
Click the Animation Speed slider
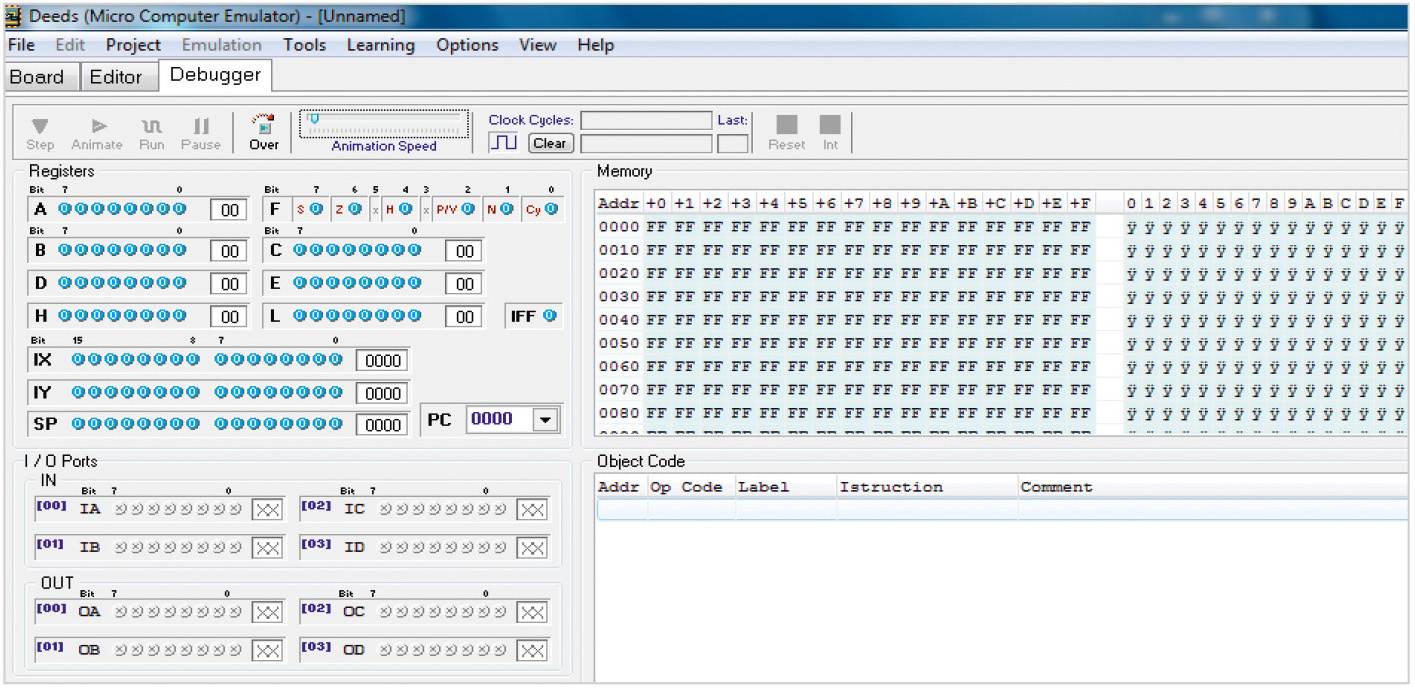[x=384, y=119]
